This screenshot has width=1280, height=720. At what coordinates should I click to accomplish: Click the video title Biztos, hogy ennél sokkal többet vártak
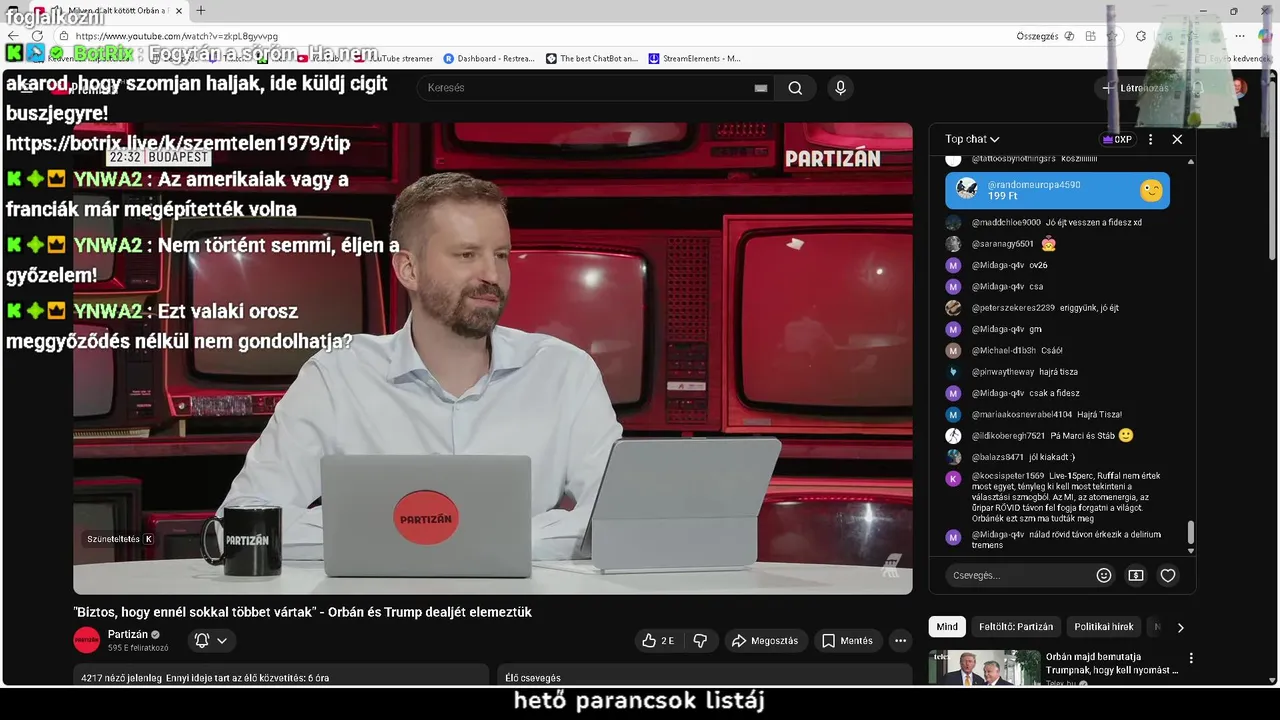pyautogui.click(x=302, y=612)
